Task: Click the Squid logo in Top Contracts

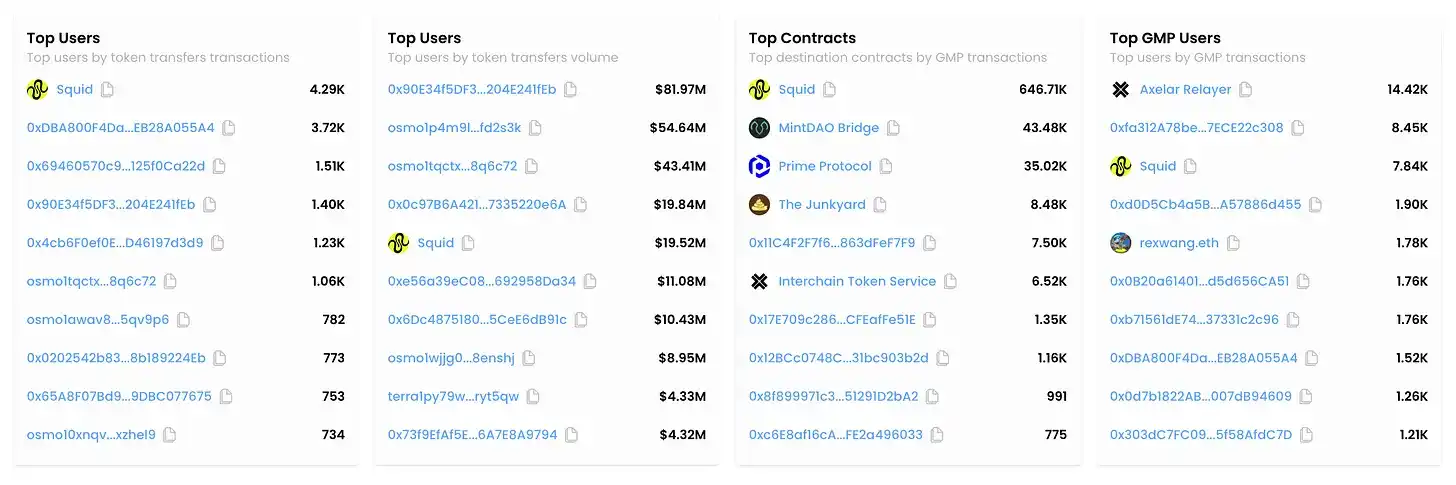Action: (759, 90)
